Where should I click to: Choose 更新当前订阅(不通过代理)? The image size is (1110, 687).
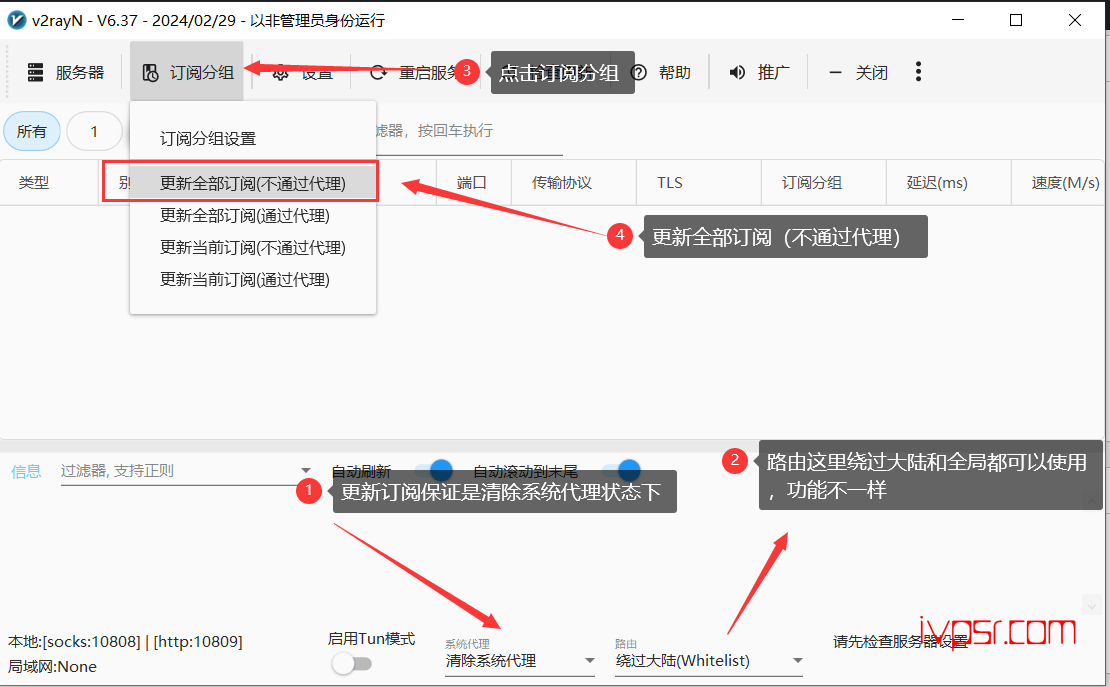tap(253, 247)
